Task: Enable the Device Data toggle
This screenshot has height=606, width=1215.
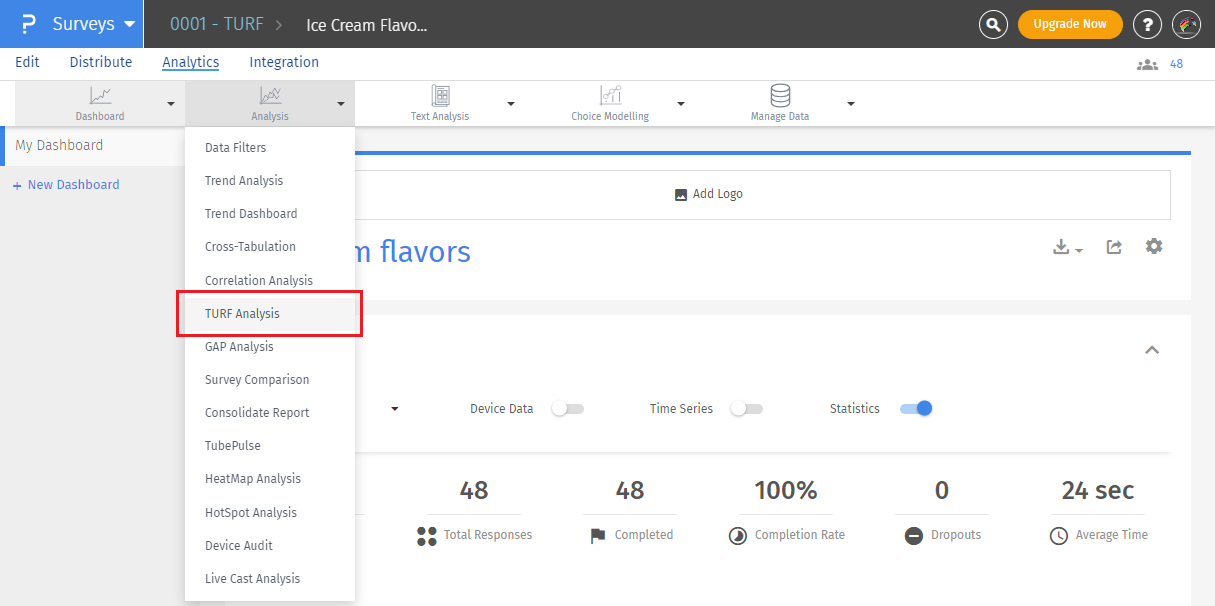Action: click(567, 409)
